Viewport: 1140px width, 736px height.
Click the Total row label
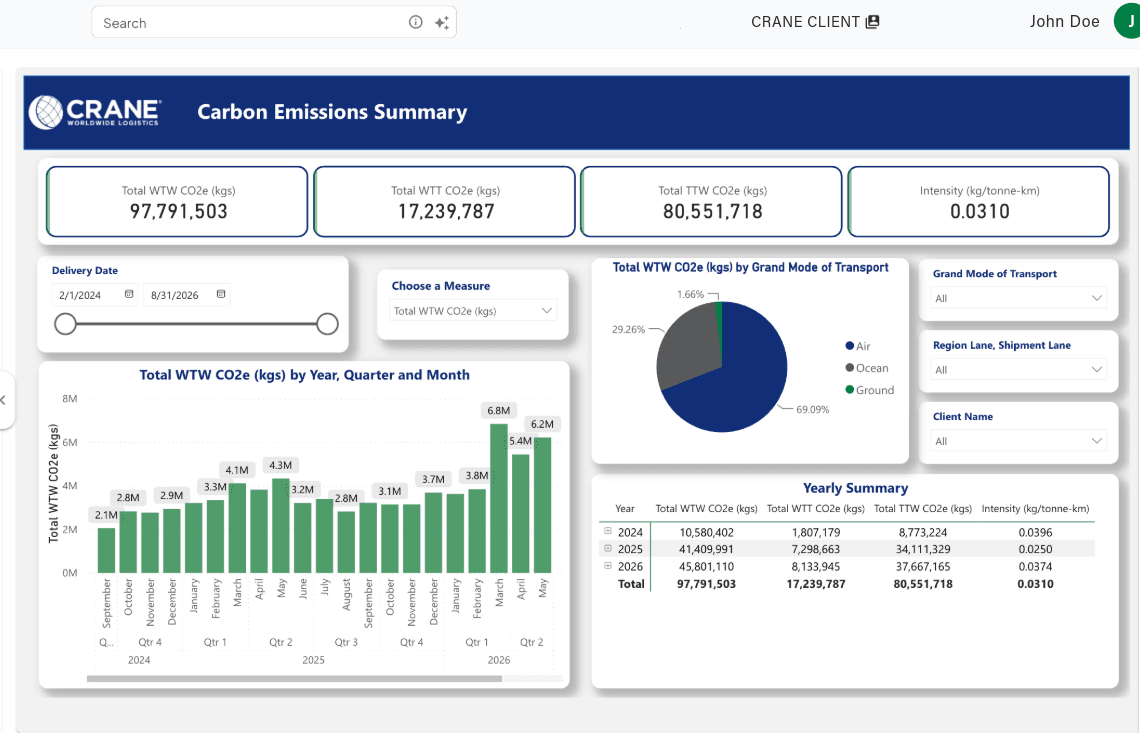click(x=631, y=584)
